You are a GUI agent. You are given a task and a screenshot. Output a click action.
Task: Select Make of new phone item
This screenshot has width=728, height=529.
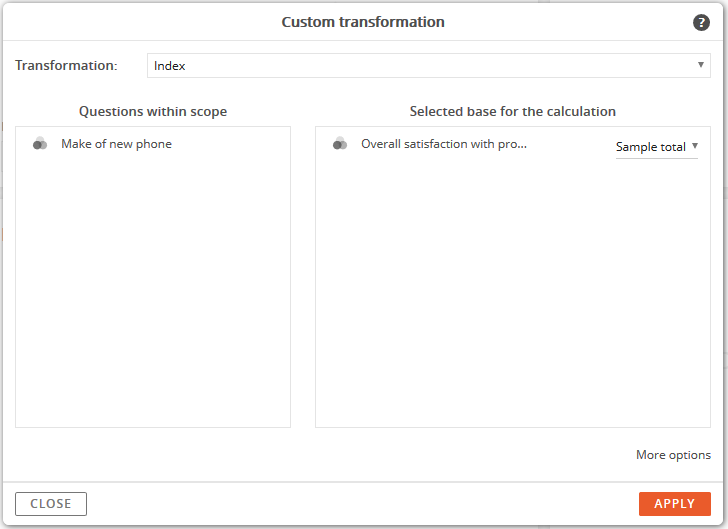tap(117, 144)
